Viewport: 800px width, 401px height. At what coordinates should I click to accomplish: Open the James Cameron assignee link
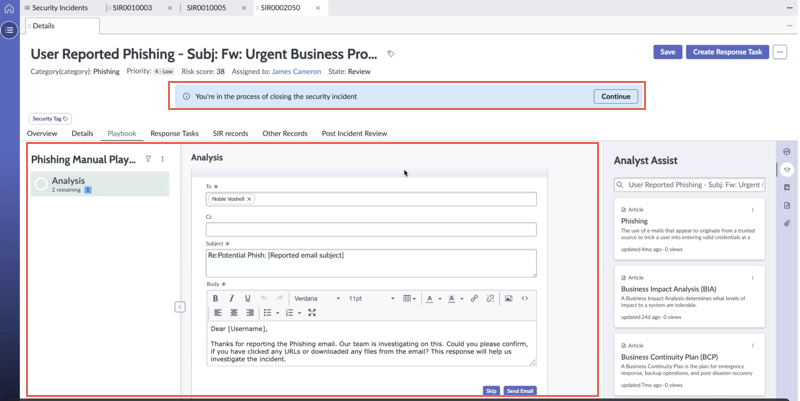point(296,71)
